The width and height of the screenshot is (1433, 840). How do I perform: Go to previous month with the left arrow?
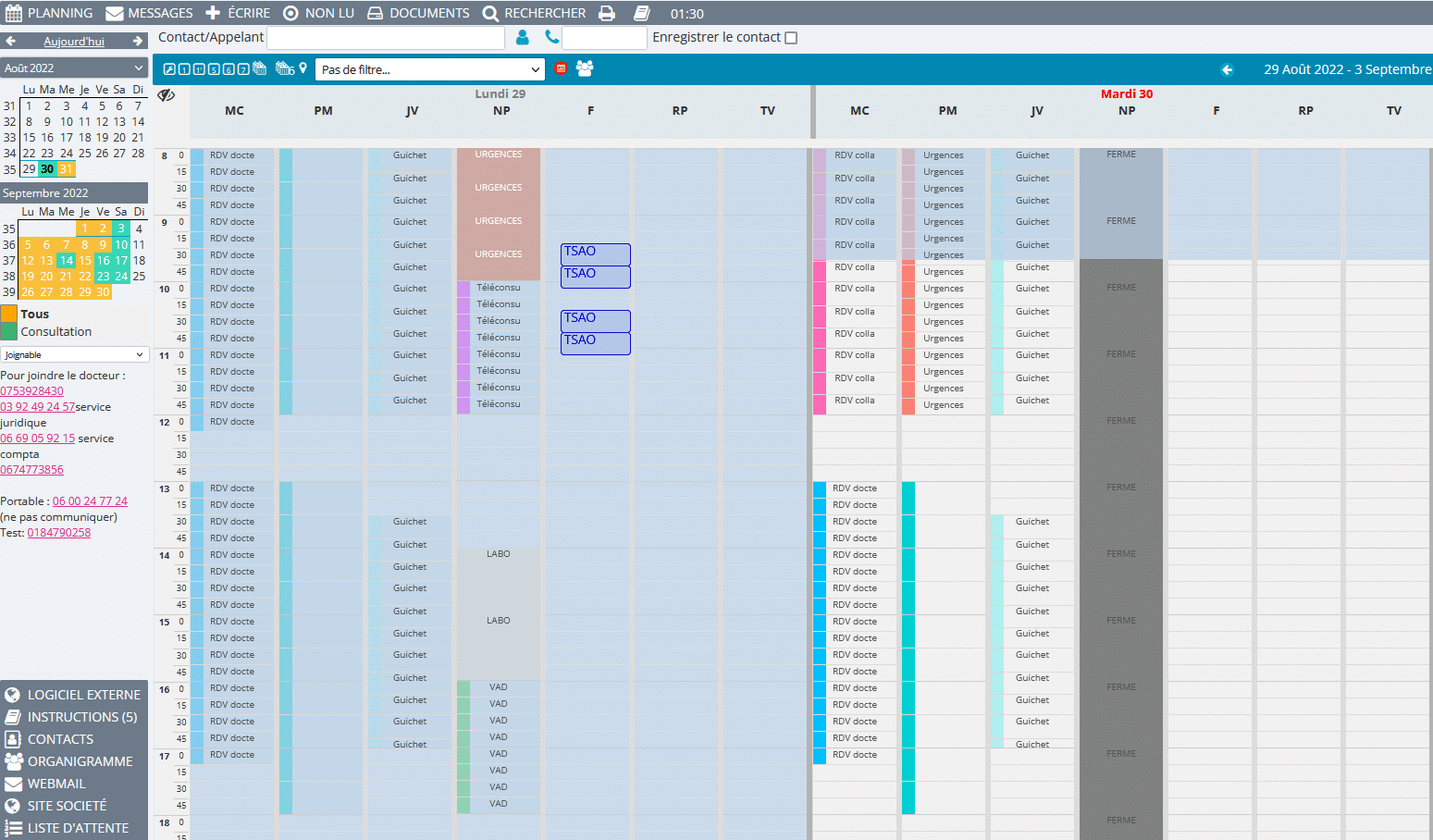click(x=10, y=41)
